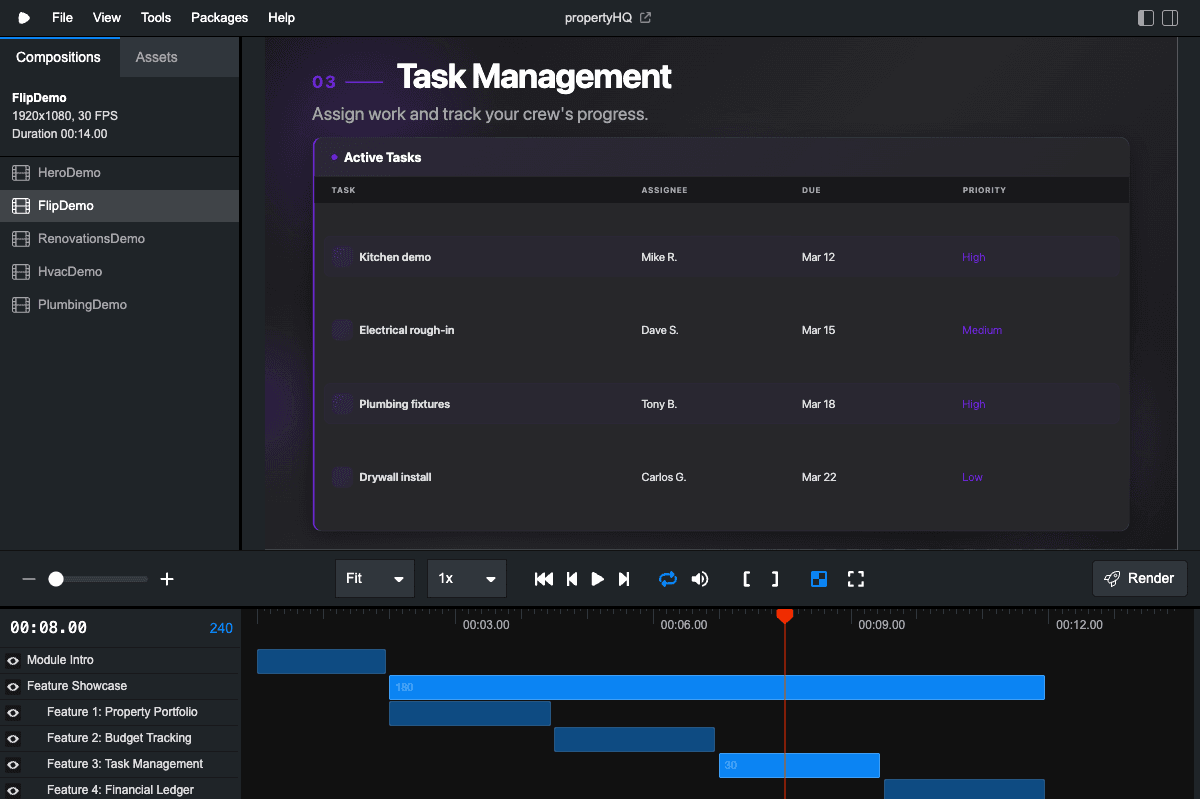Viewport: 1200px width, 799px height.
Task: Hide Feature 3: Task Management track
Action: [13, 765]
